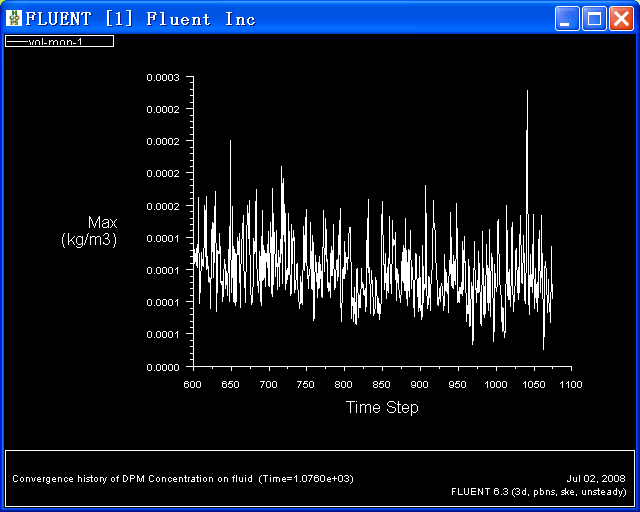Close the FLUENT graphics window
Viewport: 640px width, 512px height.
(620, 19)
